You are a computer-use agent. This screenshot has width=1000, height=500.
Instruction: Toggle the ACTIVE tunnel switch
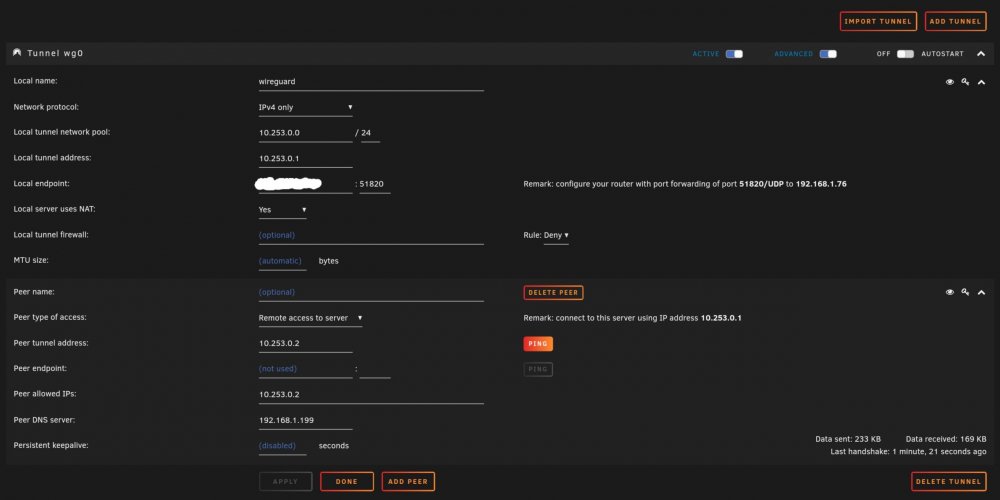[734, 54]
